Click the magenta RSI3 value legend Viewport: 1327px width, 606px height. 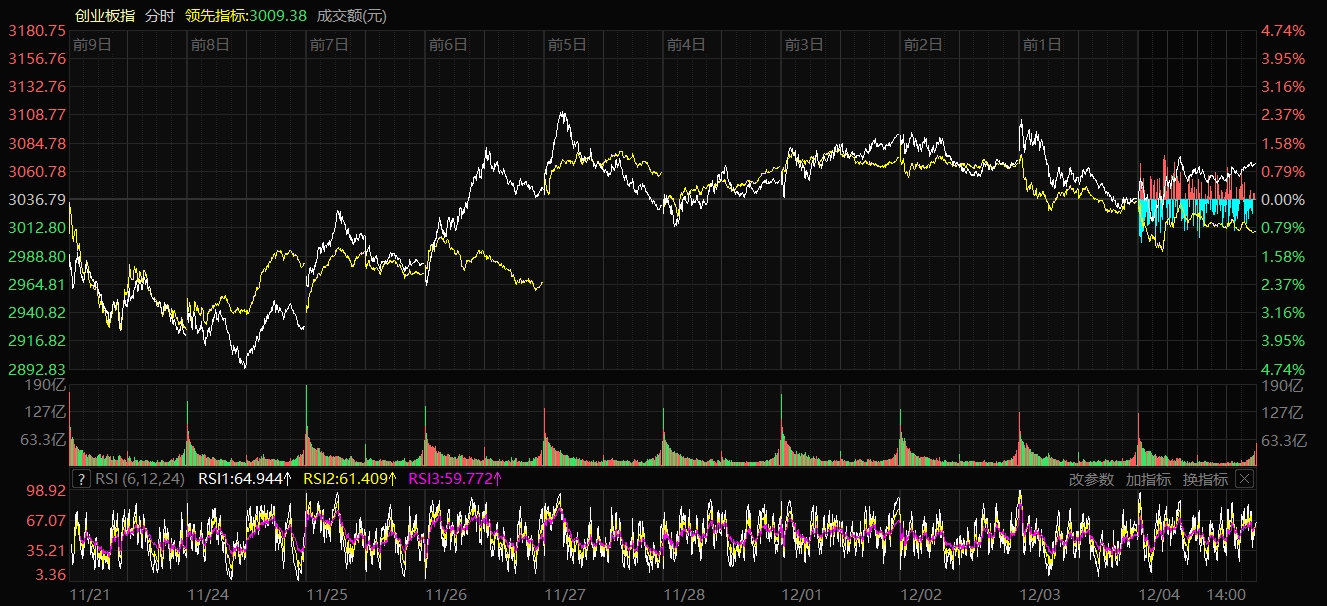pos(455,479)
